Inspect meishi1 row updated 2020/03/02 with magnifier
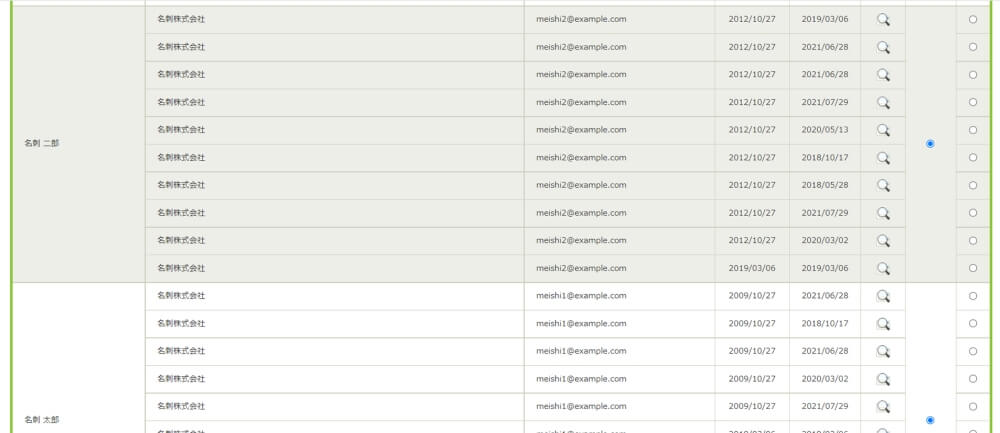 point(883,379)
